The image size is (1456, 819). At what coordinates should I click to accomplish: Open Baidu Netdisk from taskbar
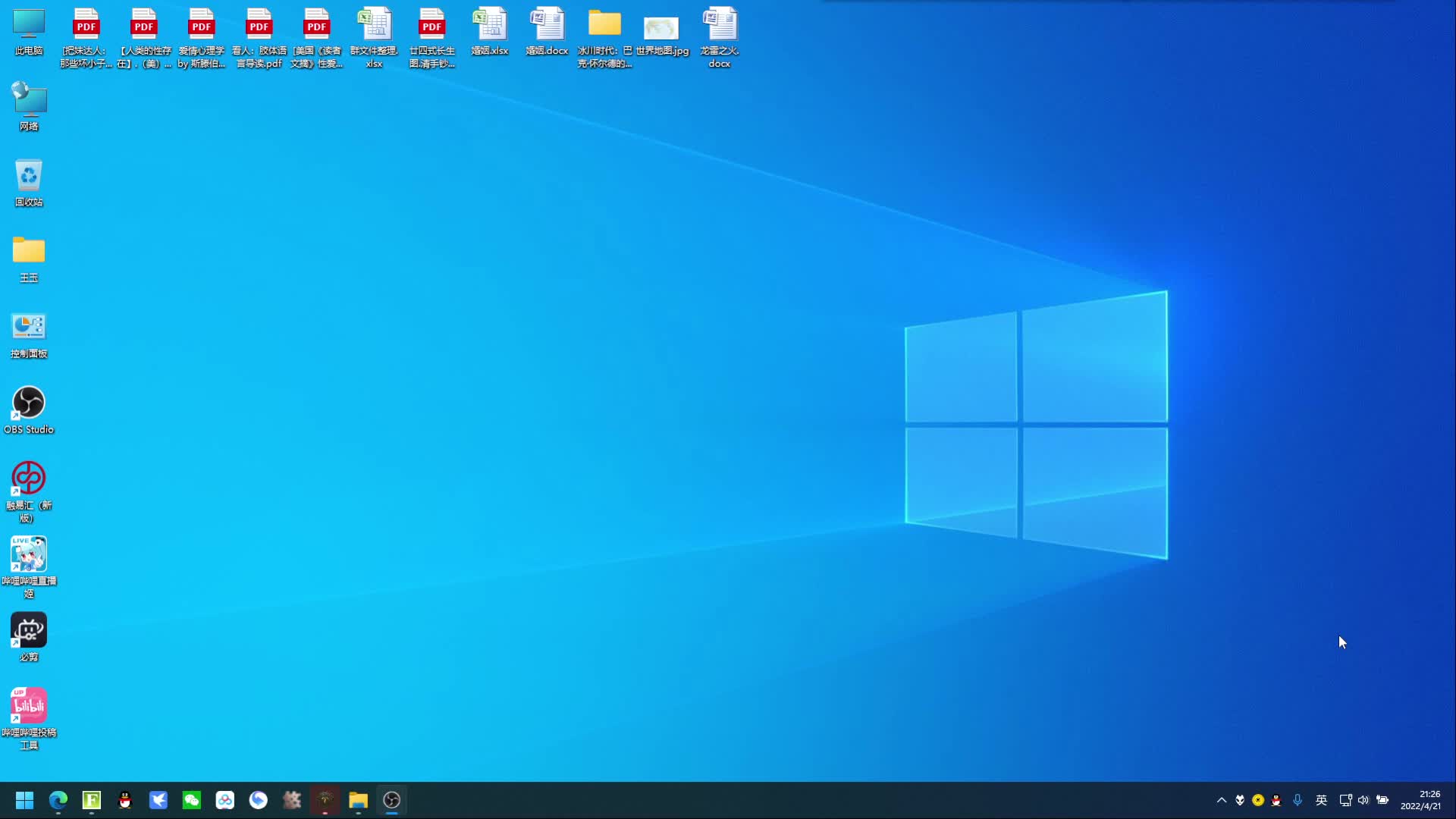pos(225,800)
